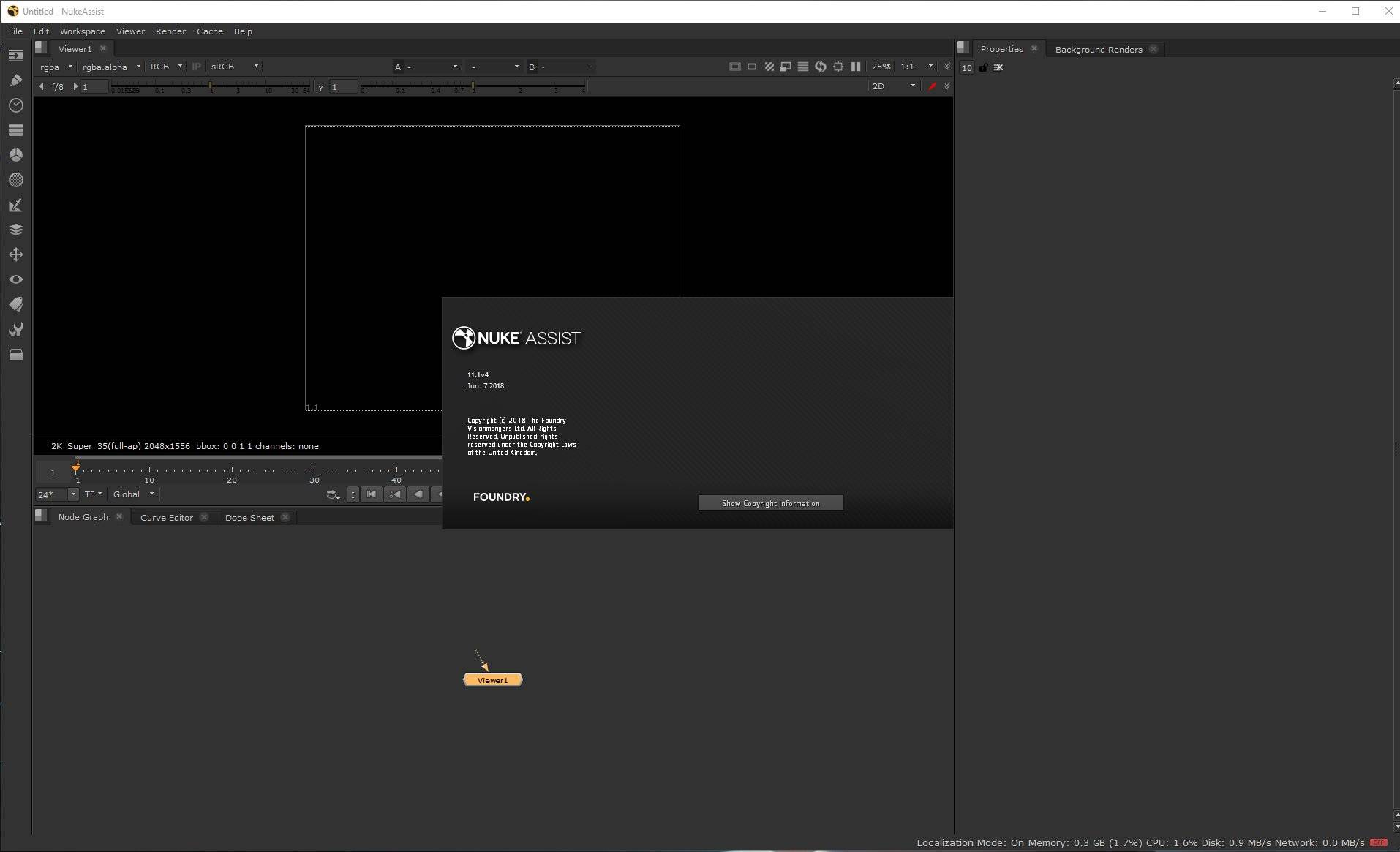1400x852 pixels.
Task: Open the Cache menu
Action: (x=209, y=31)
